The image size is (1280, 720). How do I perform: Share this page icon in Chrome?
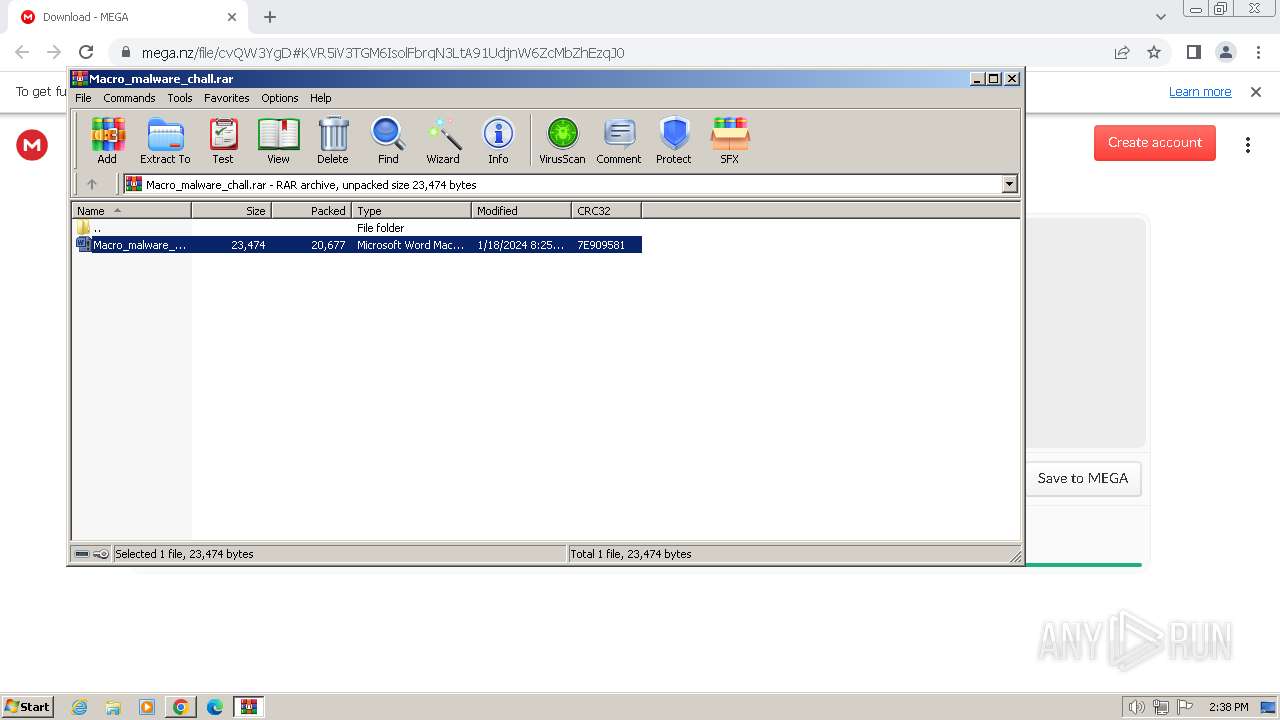click(x=1122, y=53)
